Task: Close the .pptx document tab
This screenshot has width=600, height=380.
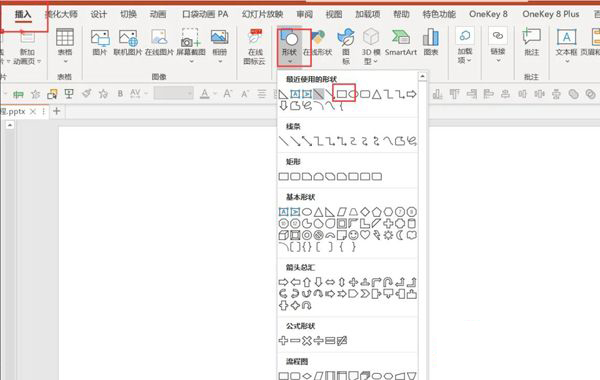Action: click(x=33, y=111)
